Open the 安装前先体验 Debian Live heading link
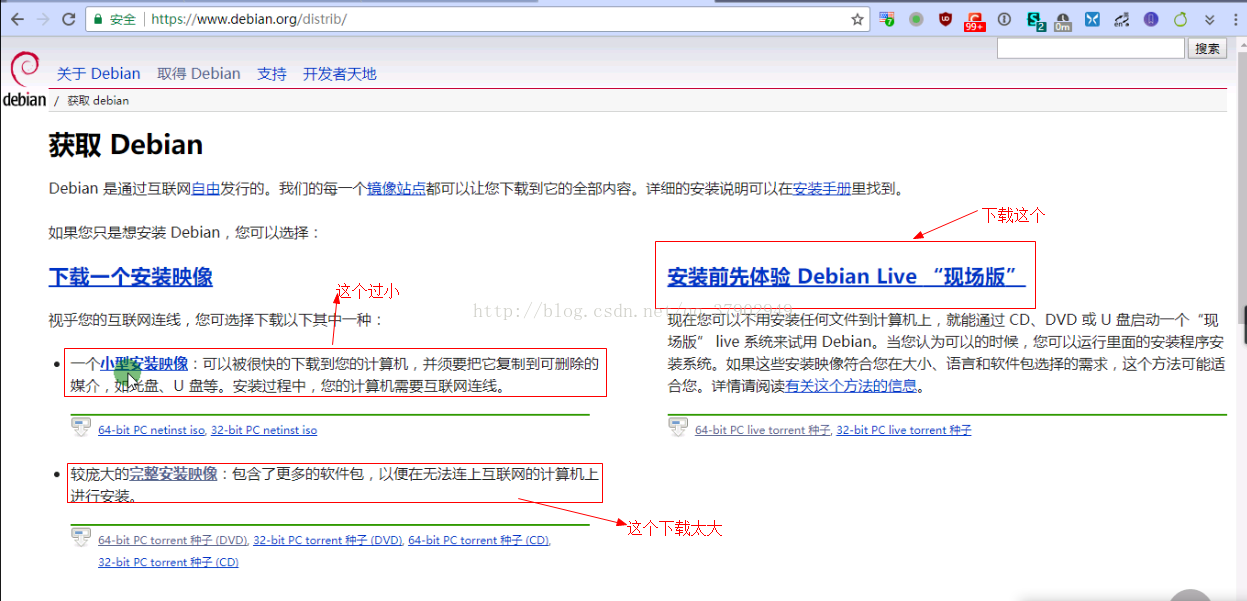1247x601 pixels. pyautogui.click(x=847, y=277)
